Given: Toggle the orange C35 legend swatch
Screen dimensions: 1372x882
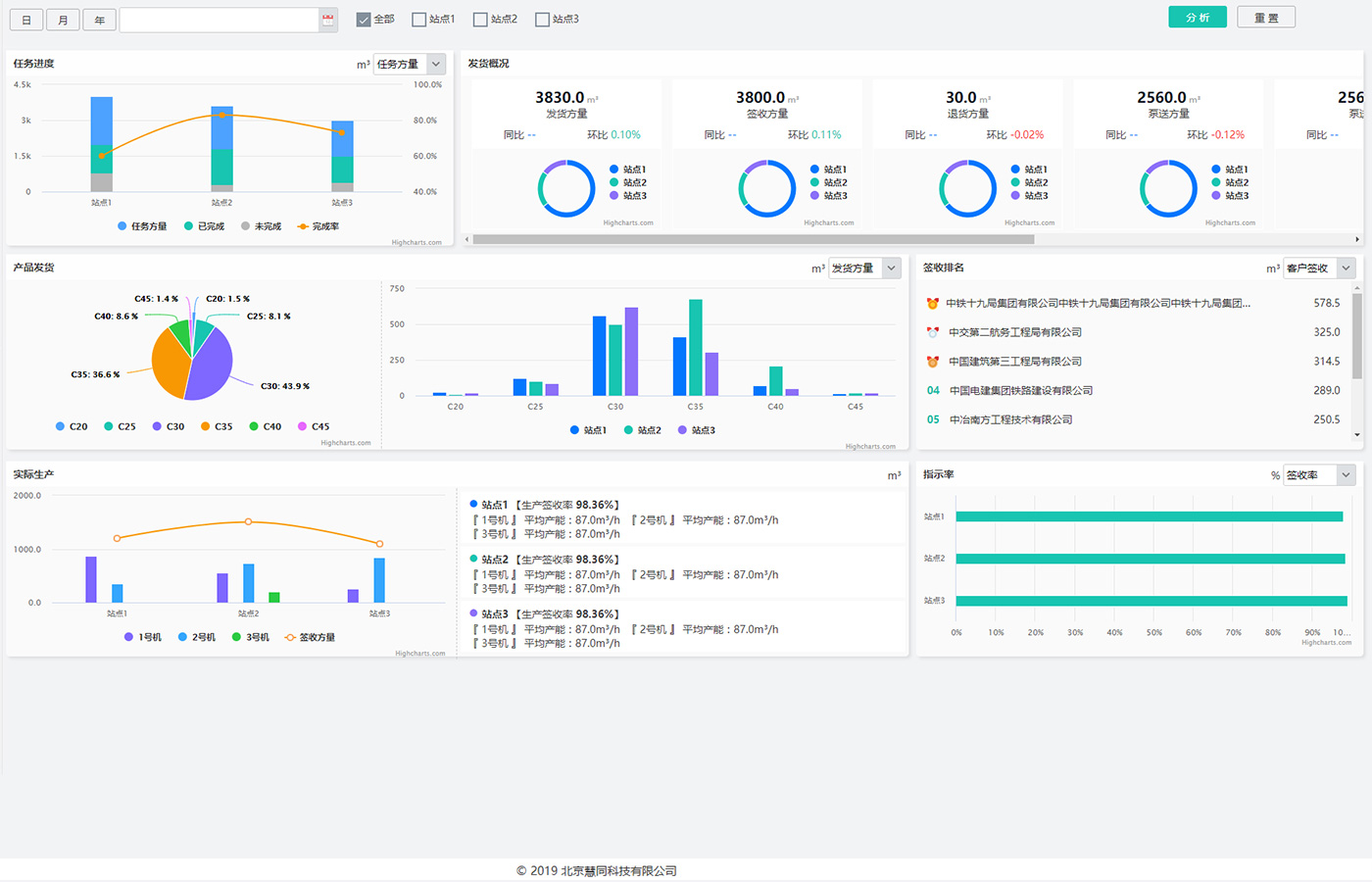Looking at the screenshot, I should 206,427.
